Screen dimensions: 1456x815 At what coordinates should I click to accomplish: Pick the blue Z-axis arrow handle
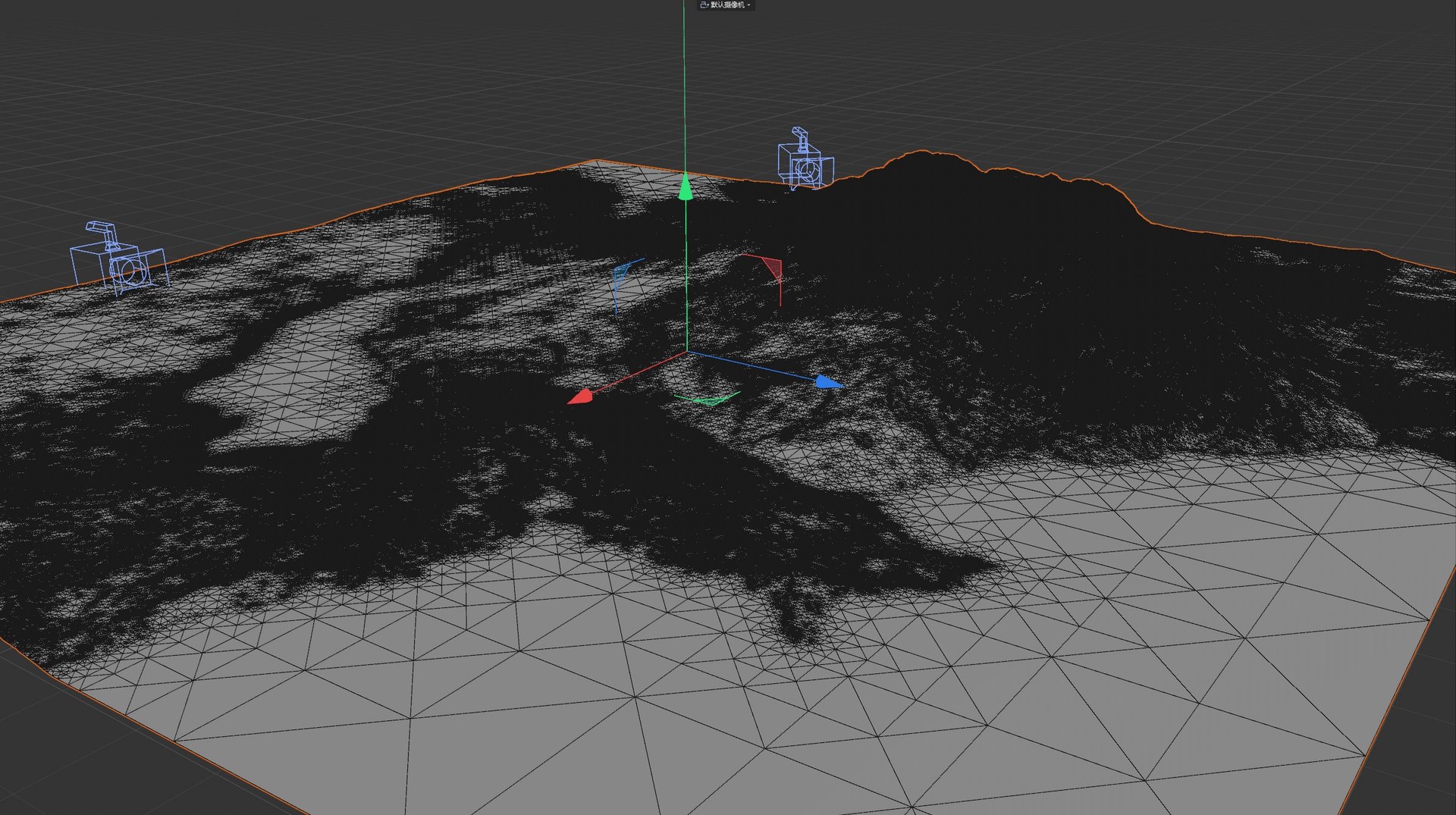click(829, 382)
